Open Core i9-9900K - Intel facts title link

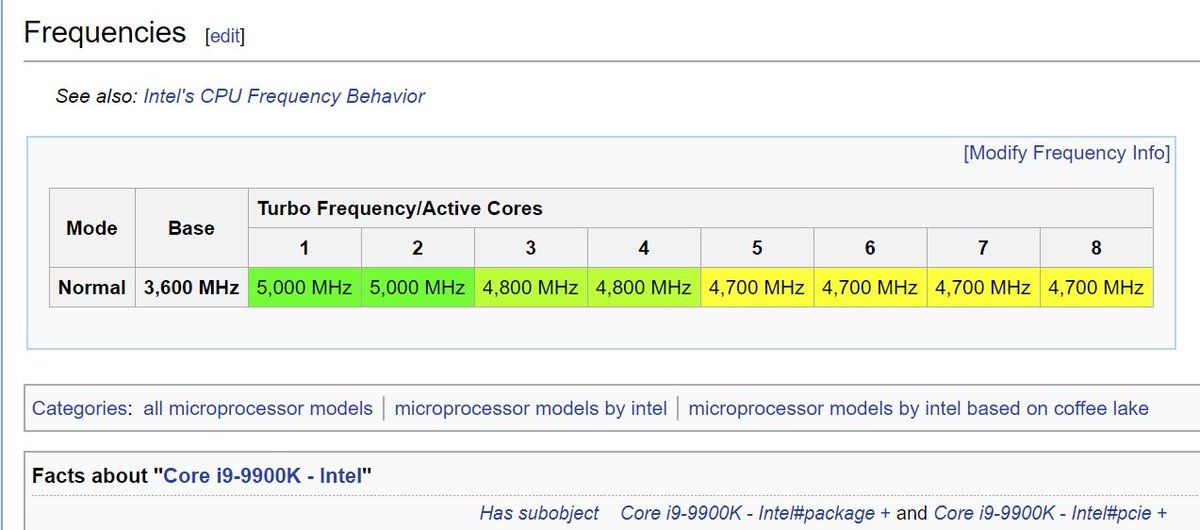tap(263, 474)
